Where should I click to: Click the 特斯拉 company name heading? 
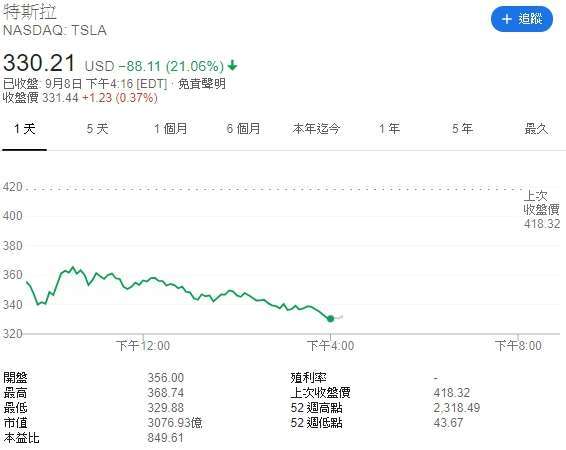30,12
